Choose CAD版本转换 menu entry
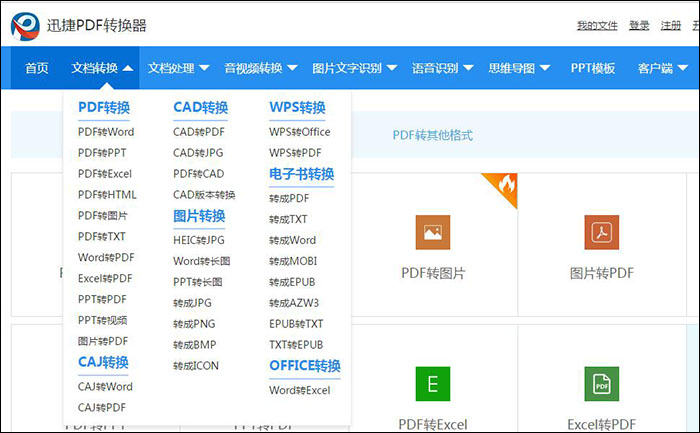The width and height of the screenshot is (700, 433). pos(204,195)
